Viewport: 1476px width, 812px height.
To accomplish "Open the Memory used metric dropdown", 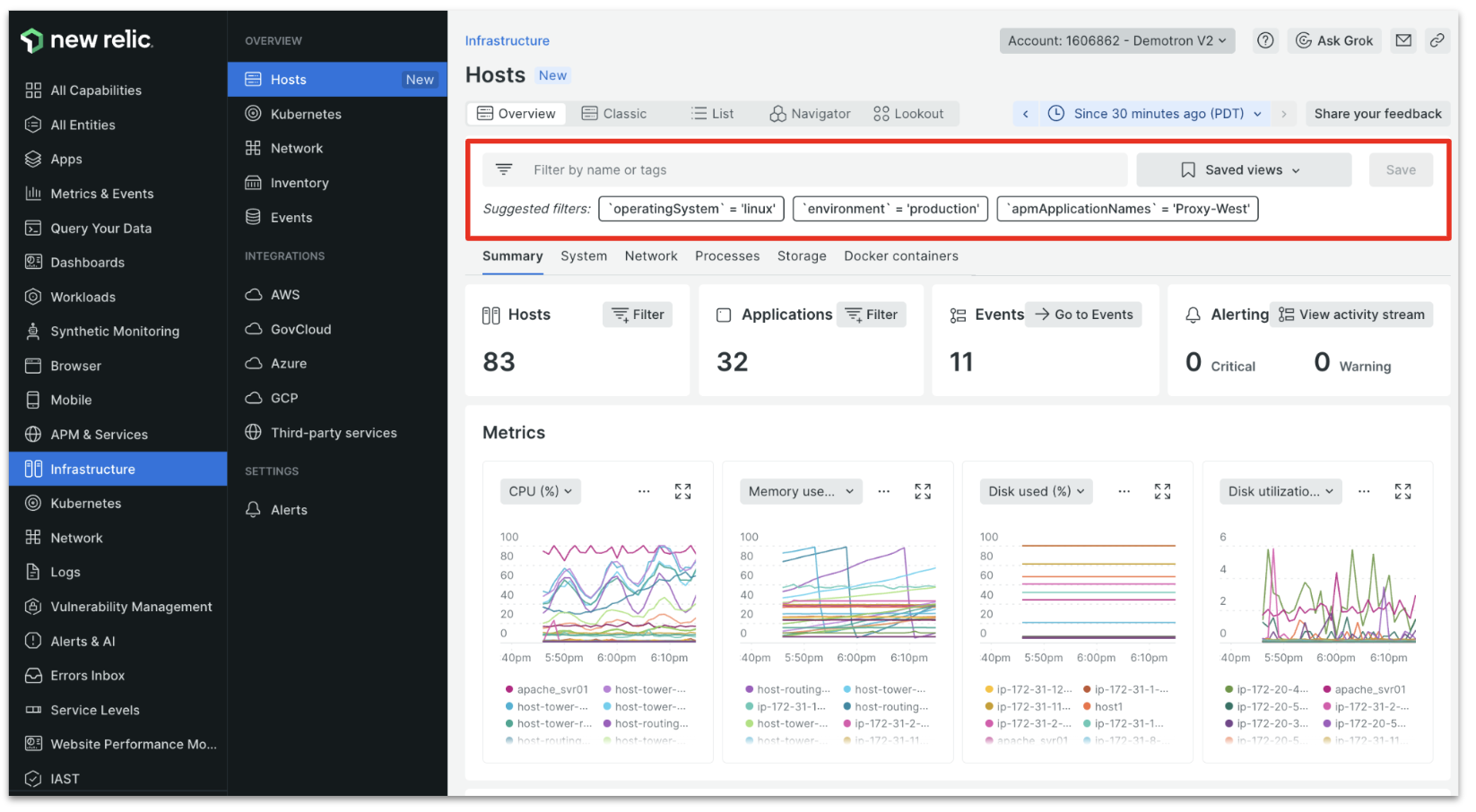I will [x=801, y=491].
